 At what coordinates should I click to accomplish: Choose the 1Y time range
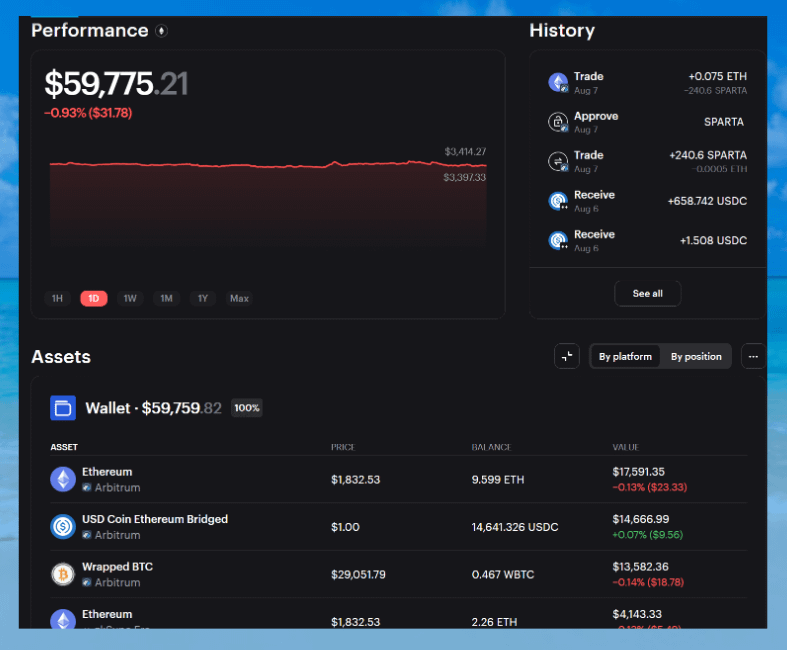click(x=202, y=298)
